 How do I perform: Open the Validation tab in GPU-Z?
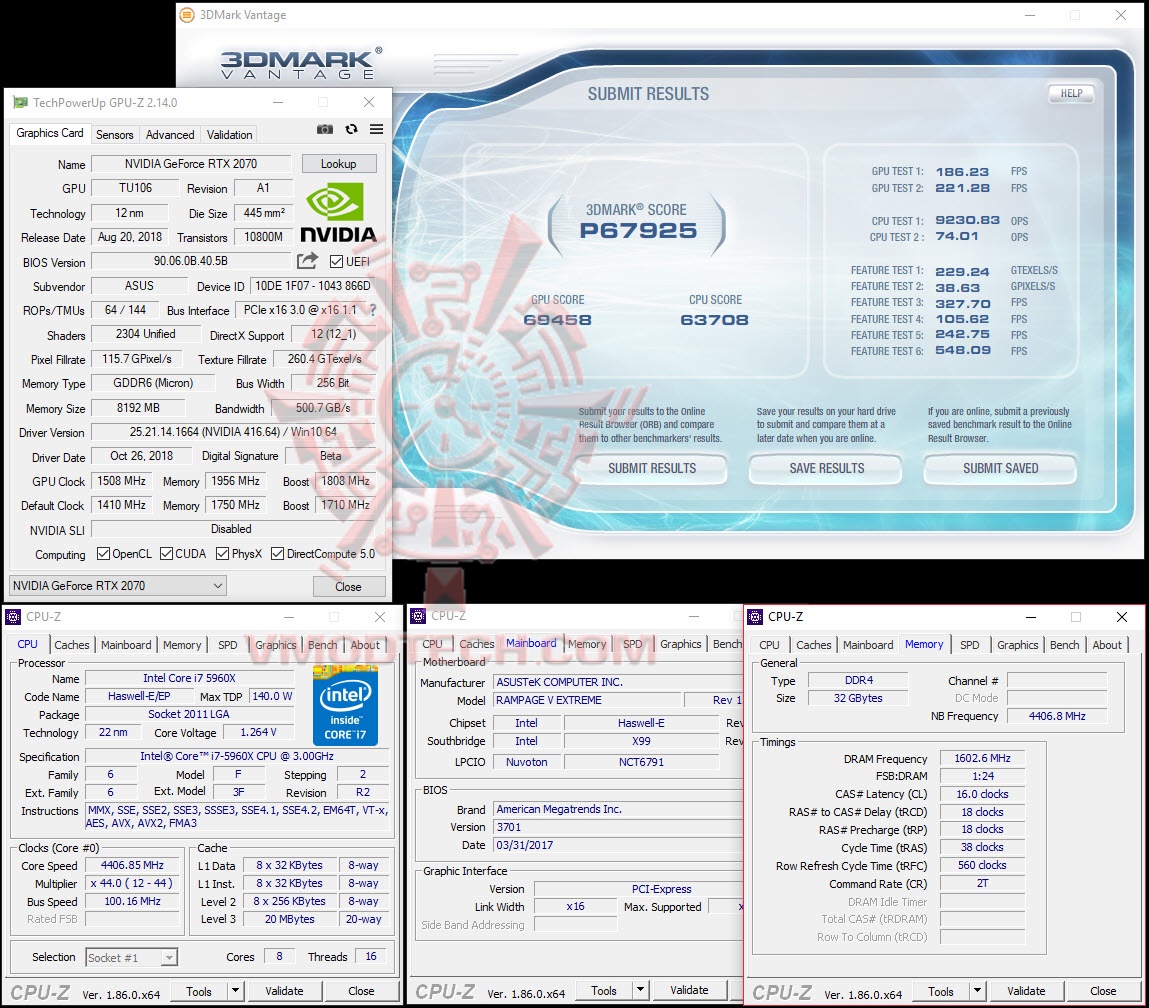pos(229,135)
